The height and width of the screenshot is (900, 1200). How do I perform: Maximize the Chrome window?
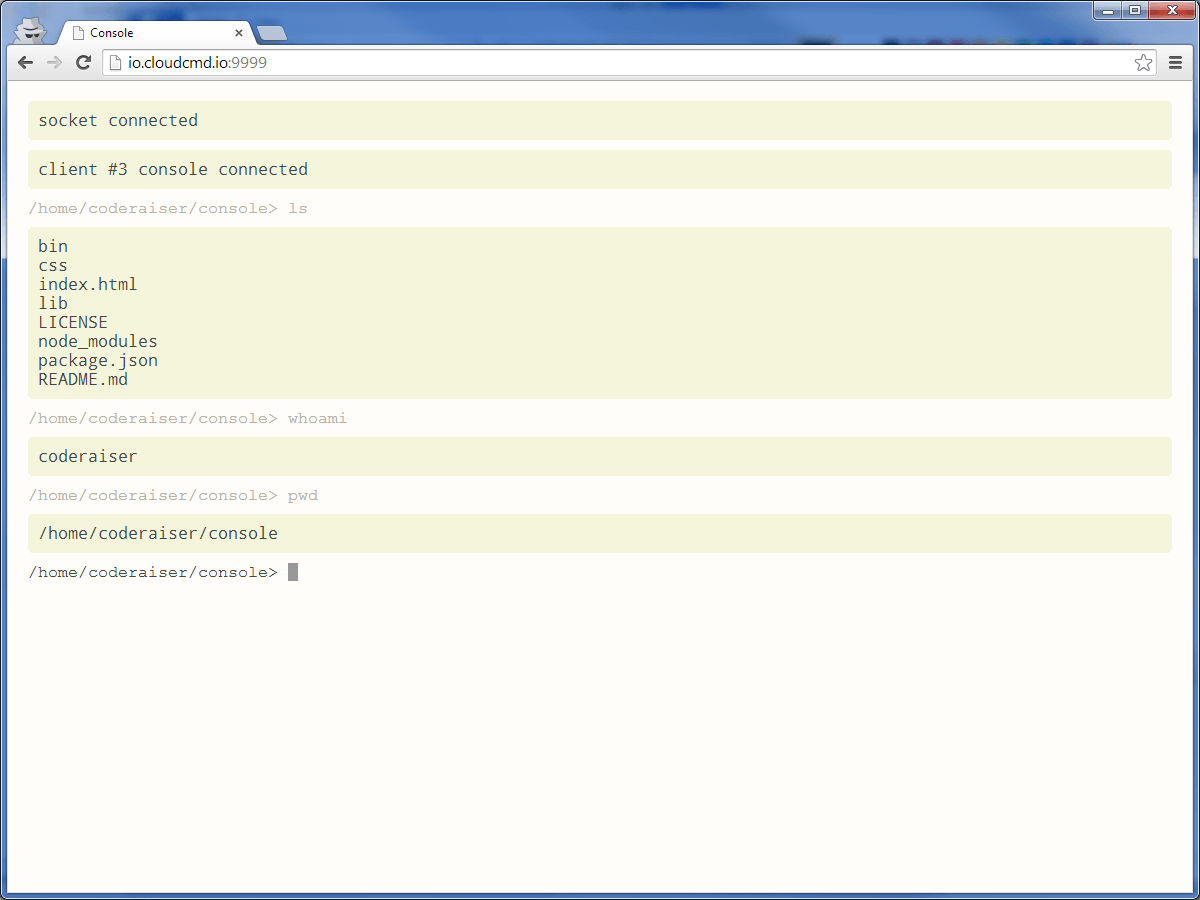tap(1135, 10)
